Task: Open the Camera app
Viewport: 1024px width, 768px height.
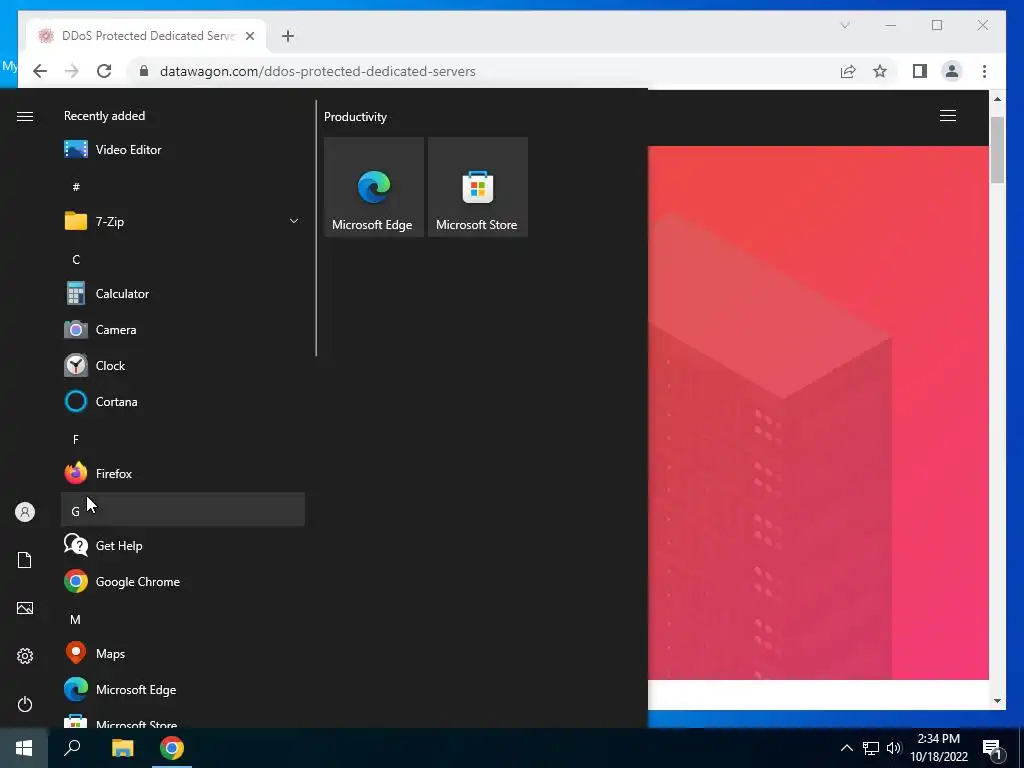Action: click(x=183, y=330)
